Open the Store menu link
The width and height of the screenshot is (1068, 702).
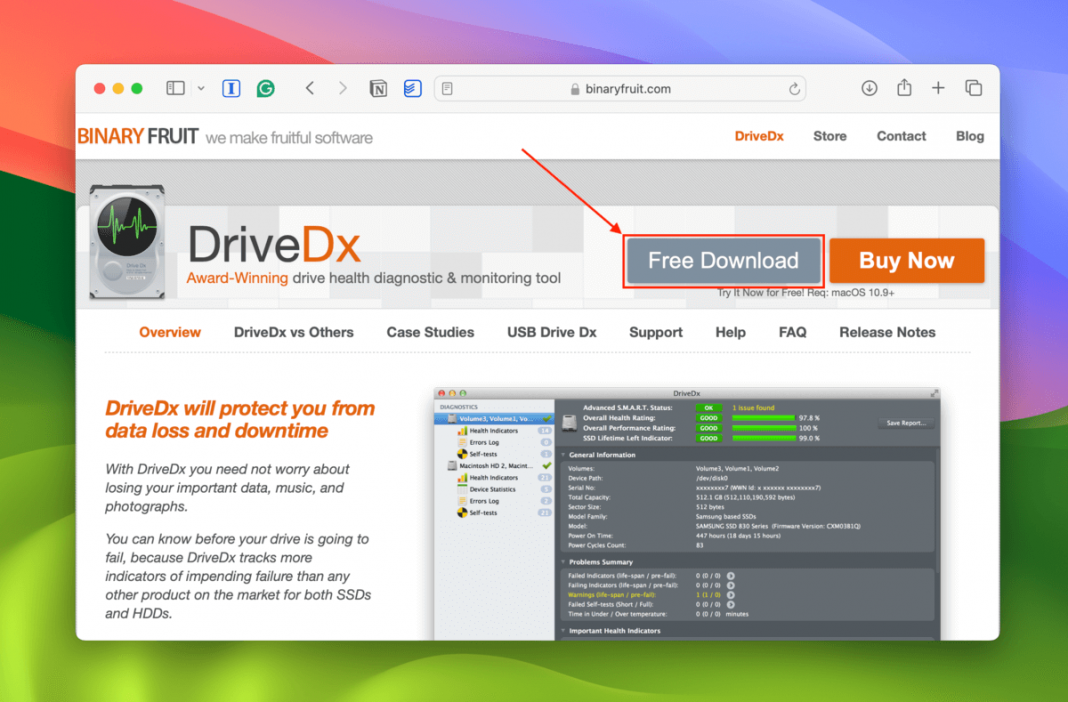[x=829, y=136]
